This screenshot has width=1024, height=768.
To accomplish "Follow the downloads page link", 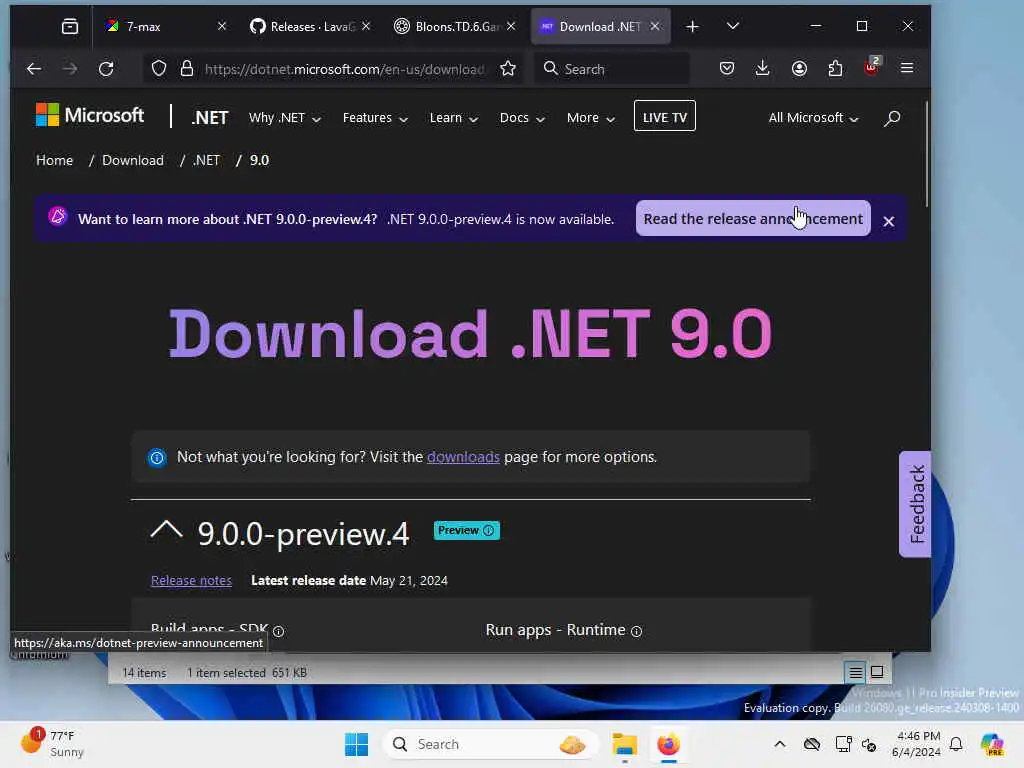I will [463, 457].
